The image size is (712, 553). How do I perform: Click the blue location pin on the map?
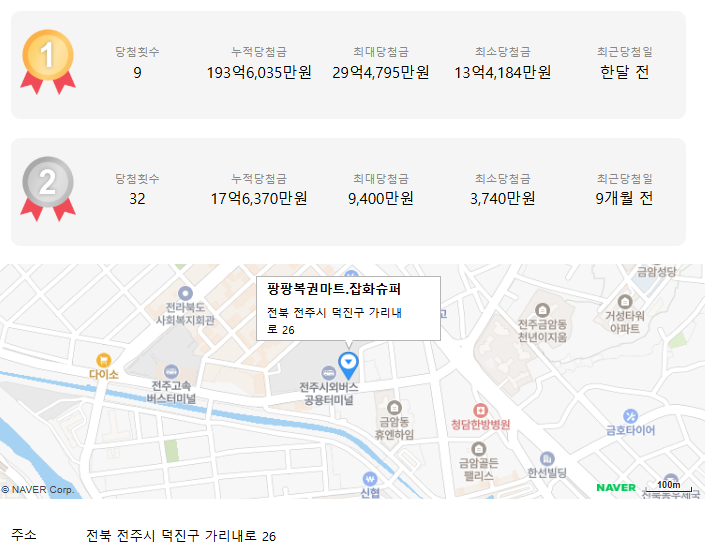348,366
